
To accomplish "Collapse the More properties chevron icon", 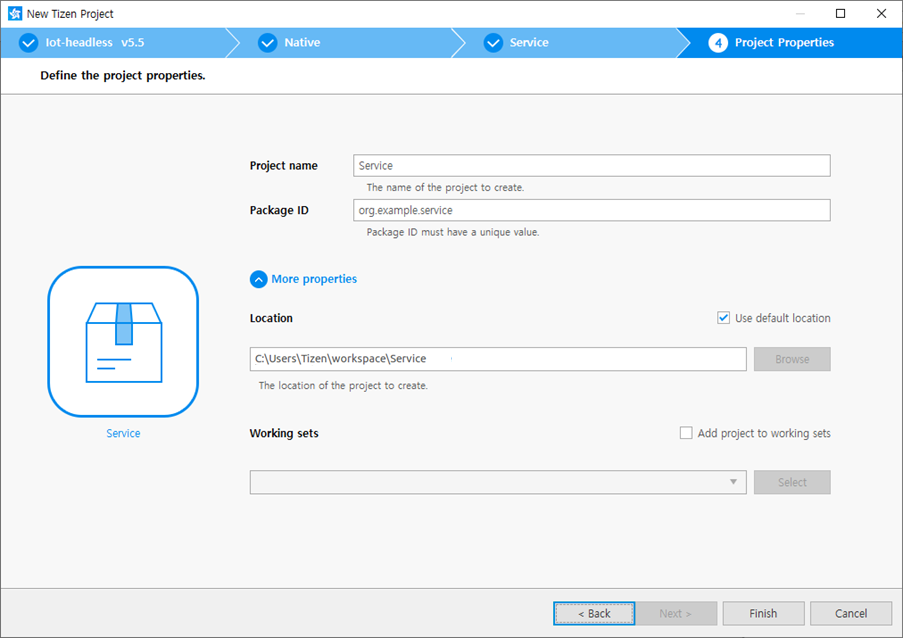I will pos(259,279).
